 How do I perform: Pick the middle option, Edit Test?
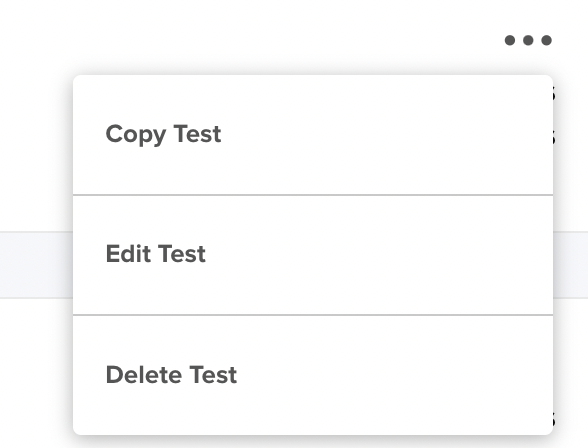313,255
